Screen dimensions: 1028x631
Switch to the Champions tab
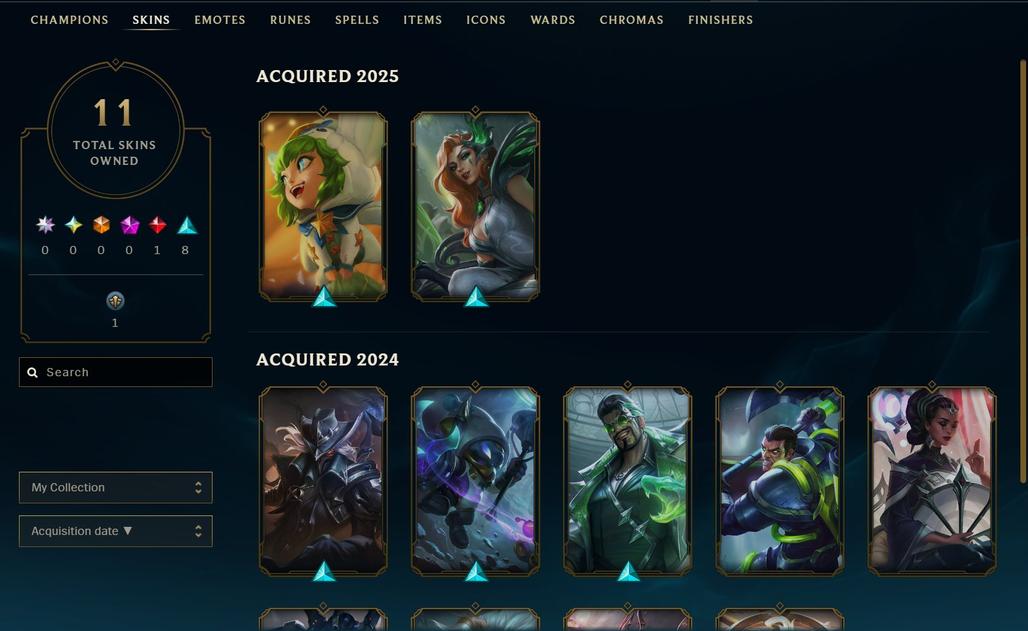coord(69,20)
